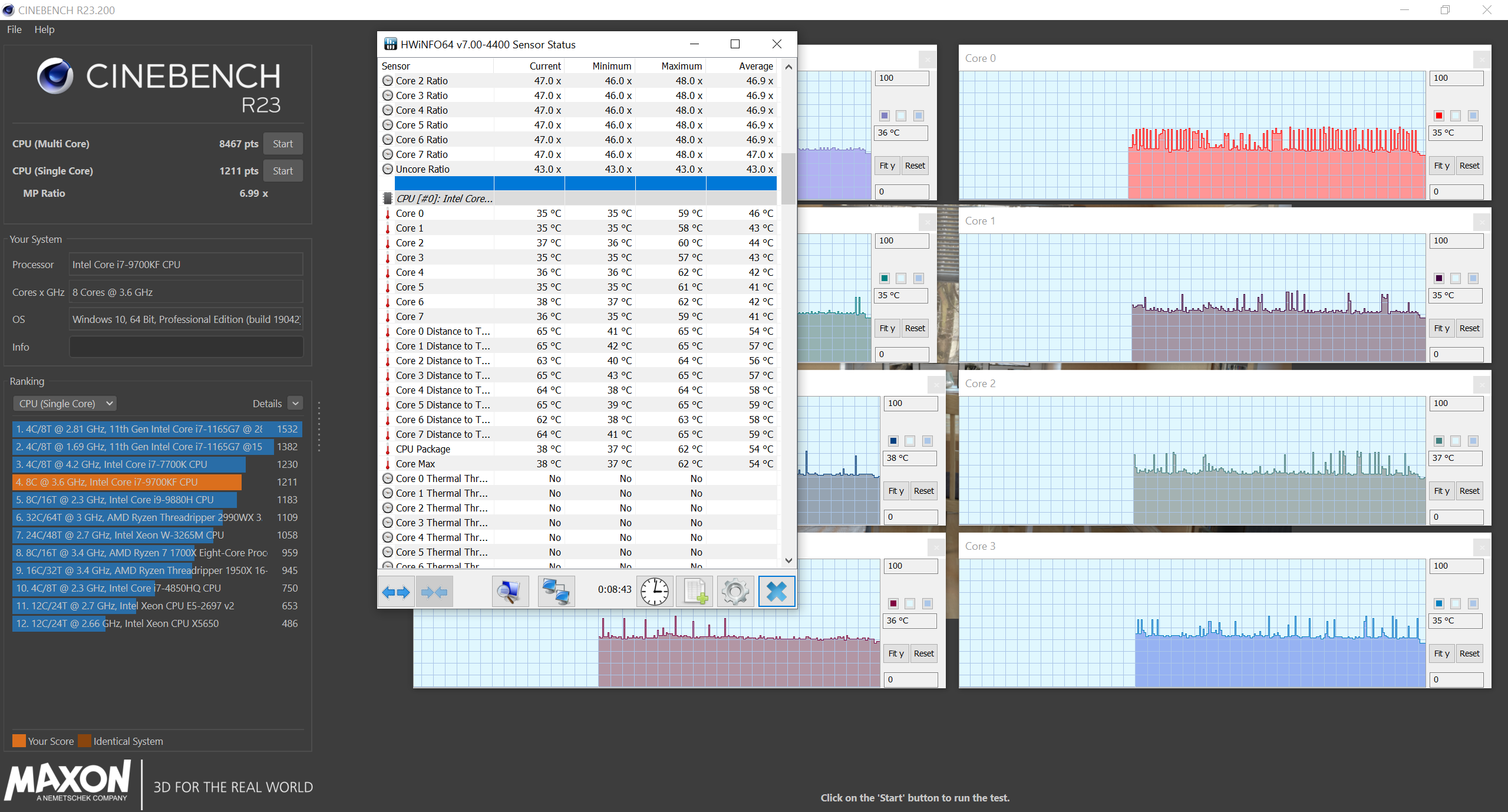Screen dimensions: 1508x812
Task: Click the expand columns arrows button in HWiNFO
Action: pyautogui.click(x=396, y=592)
